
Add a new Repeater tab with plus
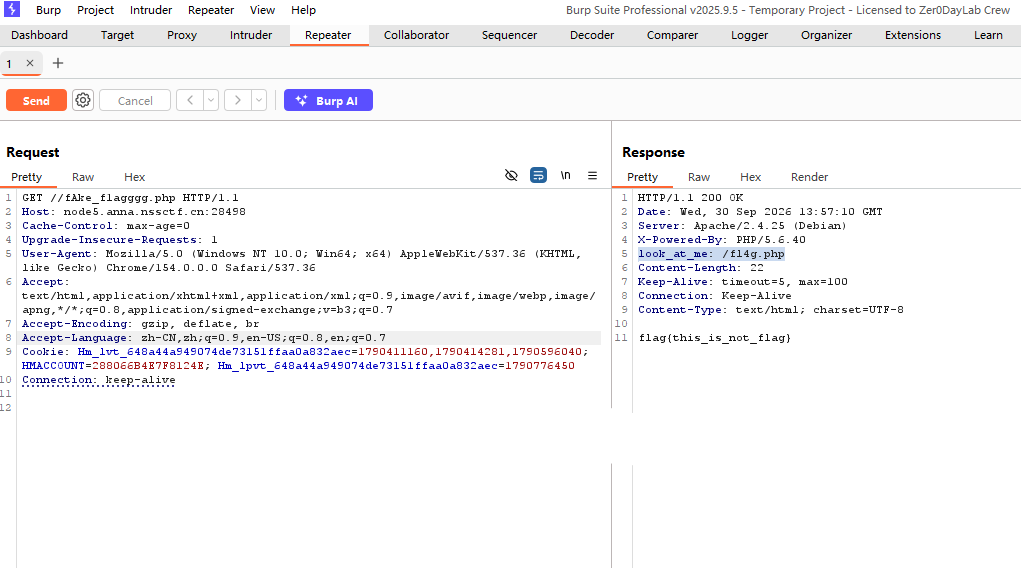click(58, 63)
